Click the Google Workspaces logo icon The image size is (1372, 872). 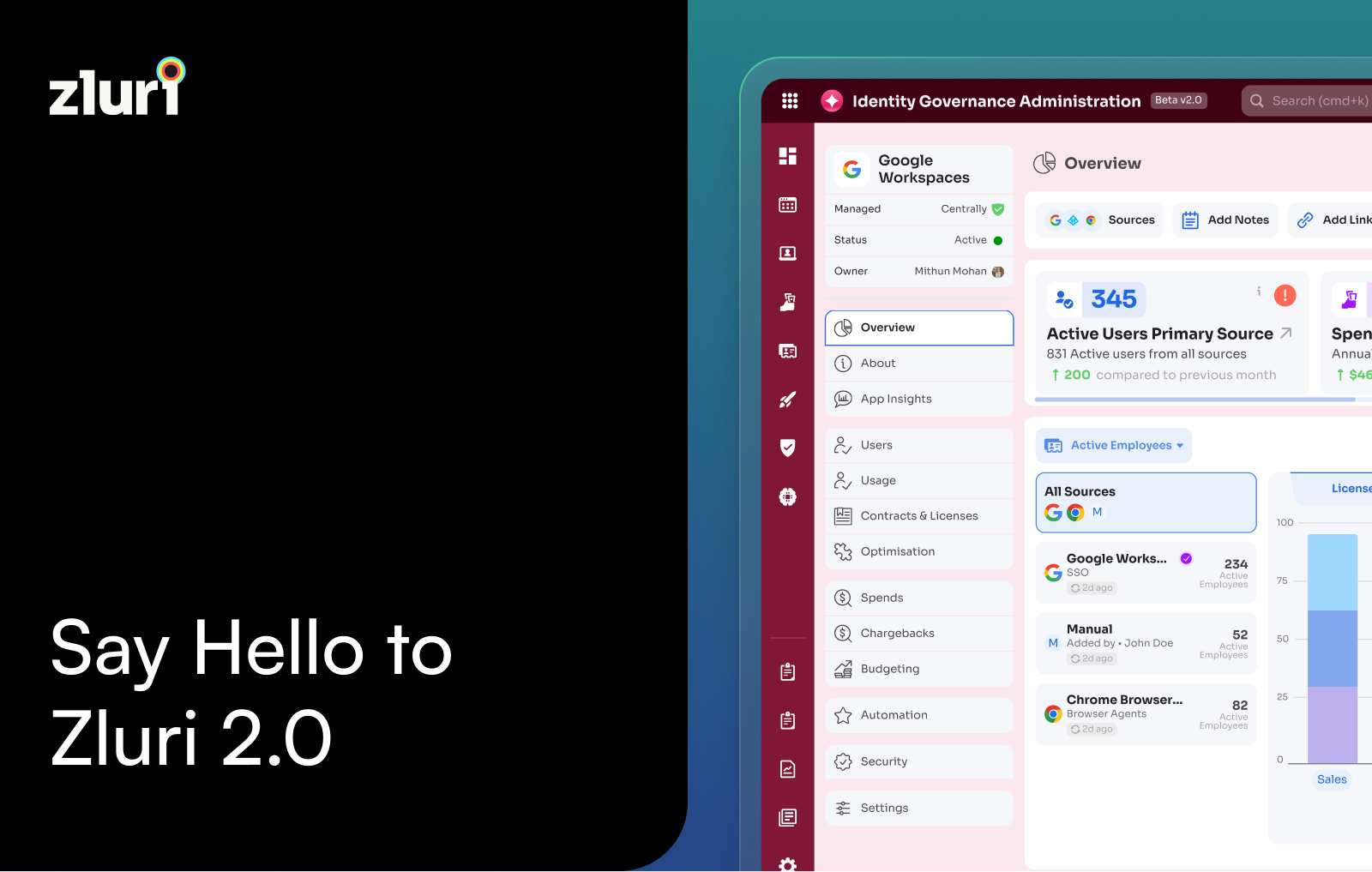tap(851, 169)
